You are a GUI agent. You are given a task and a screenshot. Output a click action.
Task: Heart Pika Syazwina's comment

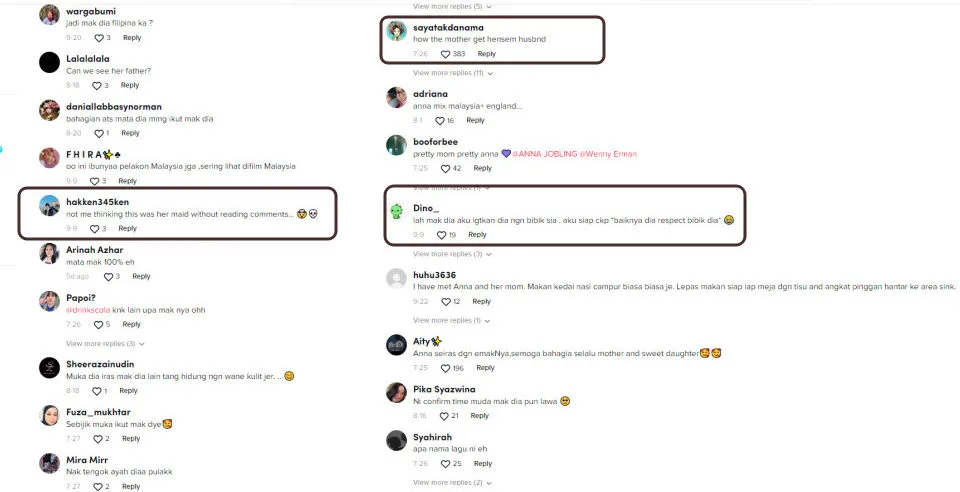pyautogui.click(x=444, y=416)
